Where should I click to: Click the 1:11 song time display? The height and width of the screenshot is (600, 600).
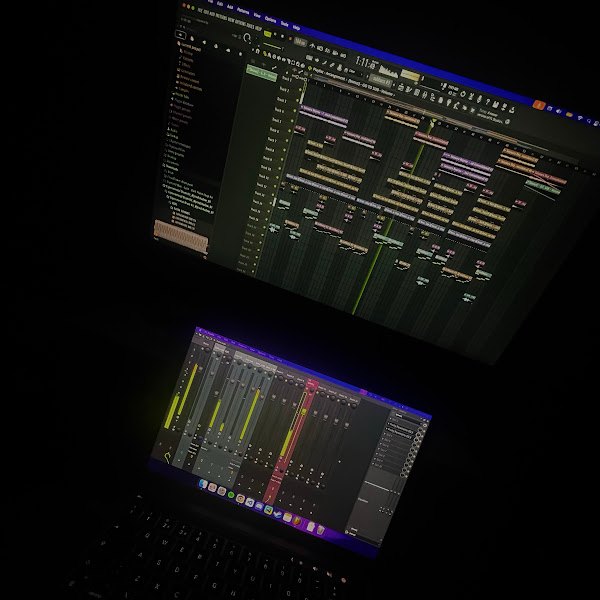tap(365, 63)
